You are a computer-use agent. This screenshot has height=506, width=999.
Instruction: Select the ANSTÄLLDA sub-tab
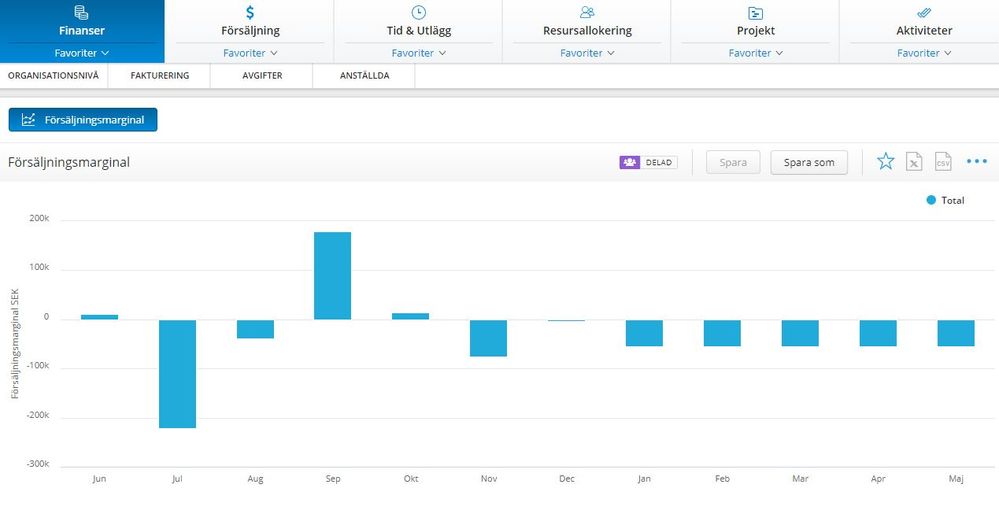click(x=364, y=76)
